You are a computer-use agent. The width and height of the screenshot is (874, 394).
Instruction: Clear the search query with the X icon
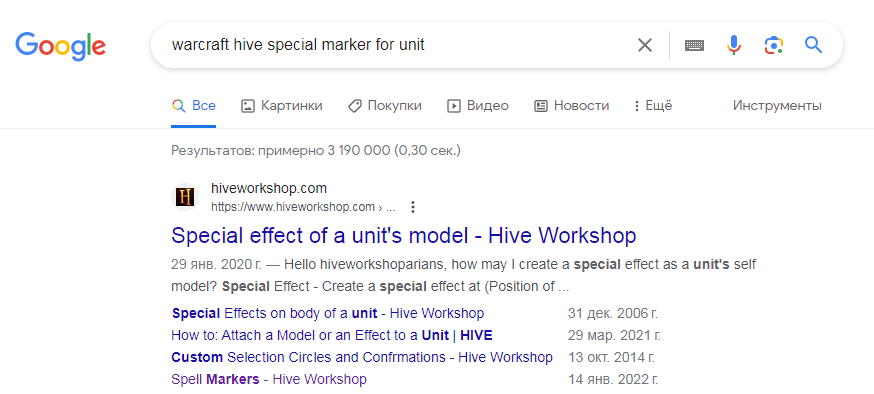644,45
